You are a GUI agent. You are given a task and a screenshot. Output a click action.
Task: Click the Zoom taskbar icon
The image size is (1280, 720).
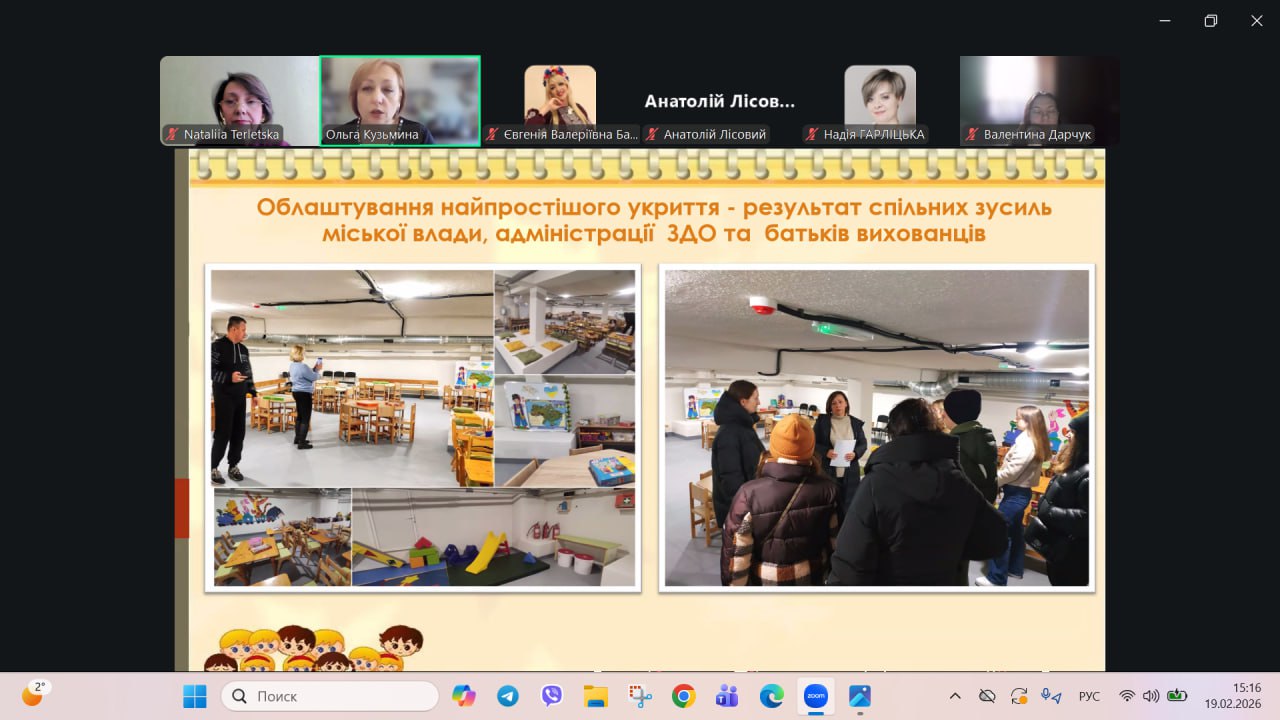[815, 696]
